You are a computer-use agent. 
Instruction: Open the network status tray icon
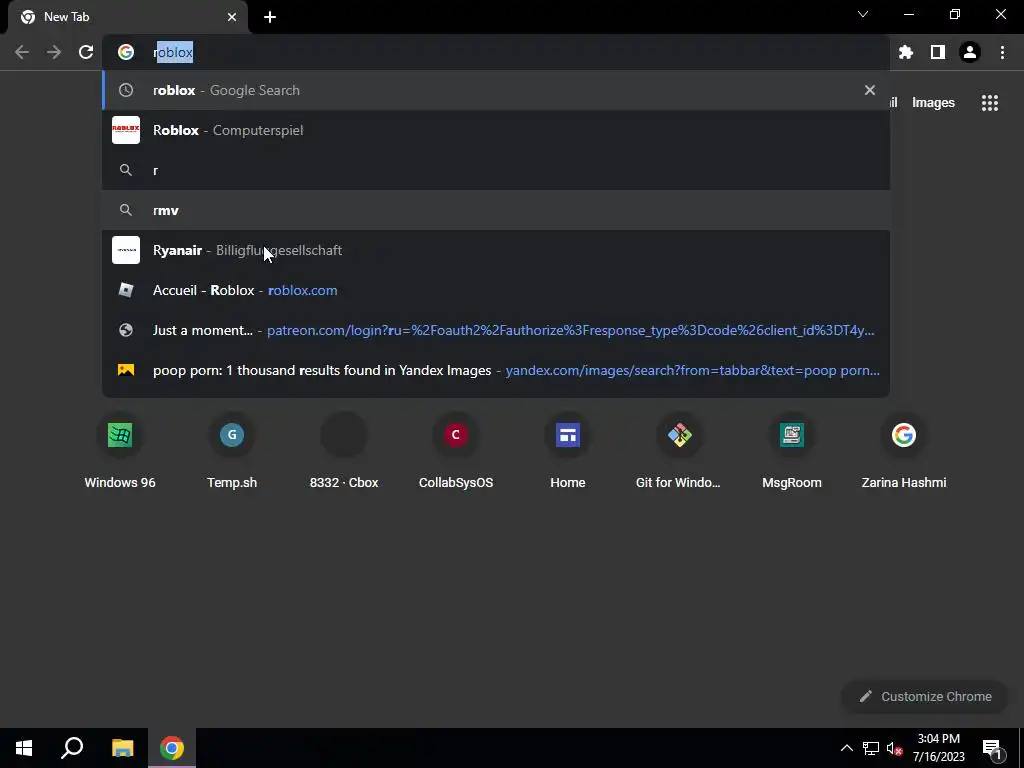coord(871,748)
